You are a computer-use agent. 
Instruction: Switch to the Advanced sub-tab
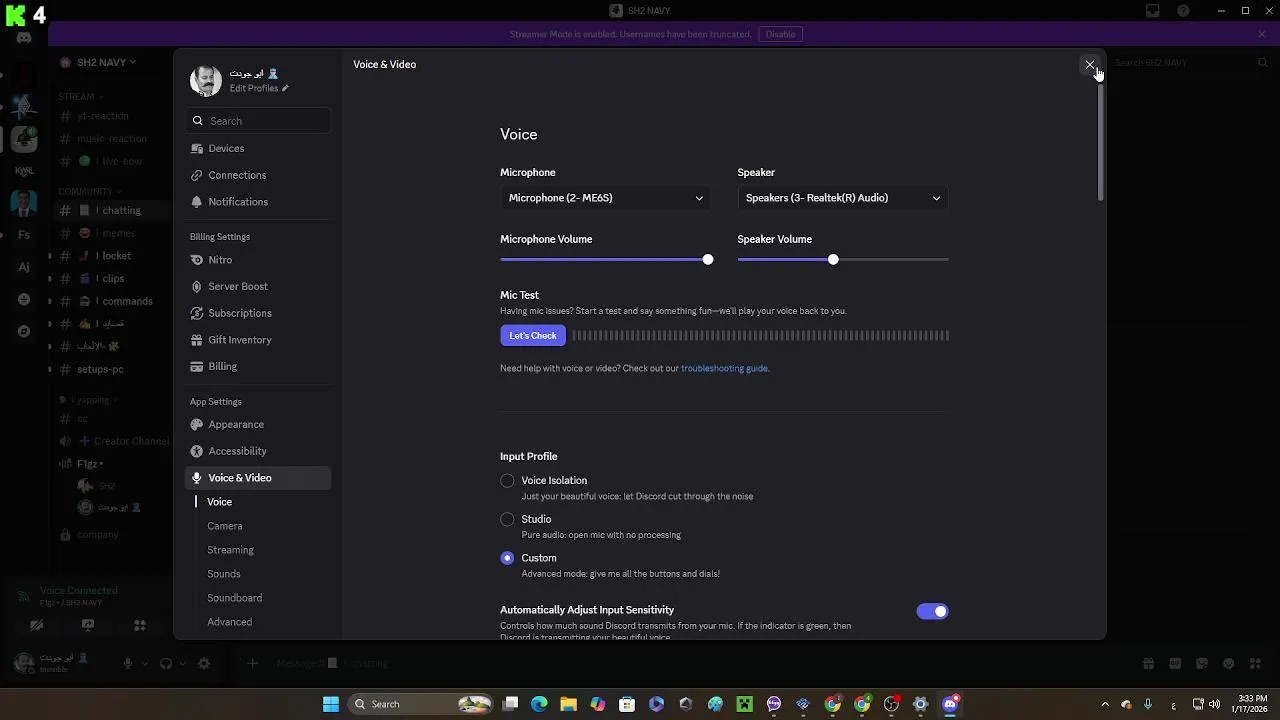pyautogui.click(x=230, y=622)
